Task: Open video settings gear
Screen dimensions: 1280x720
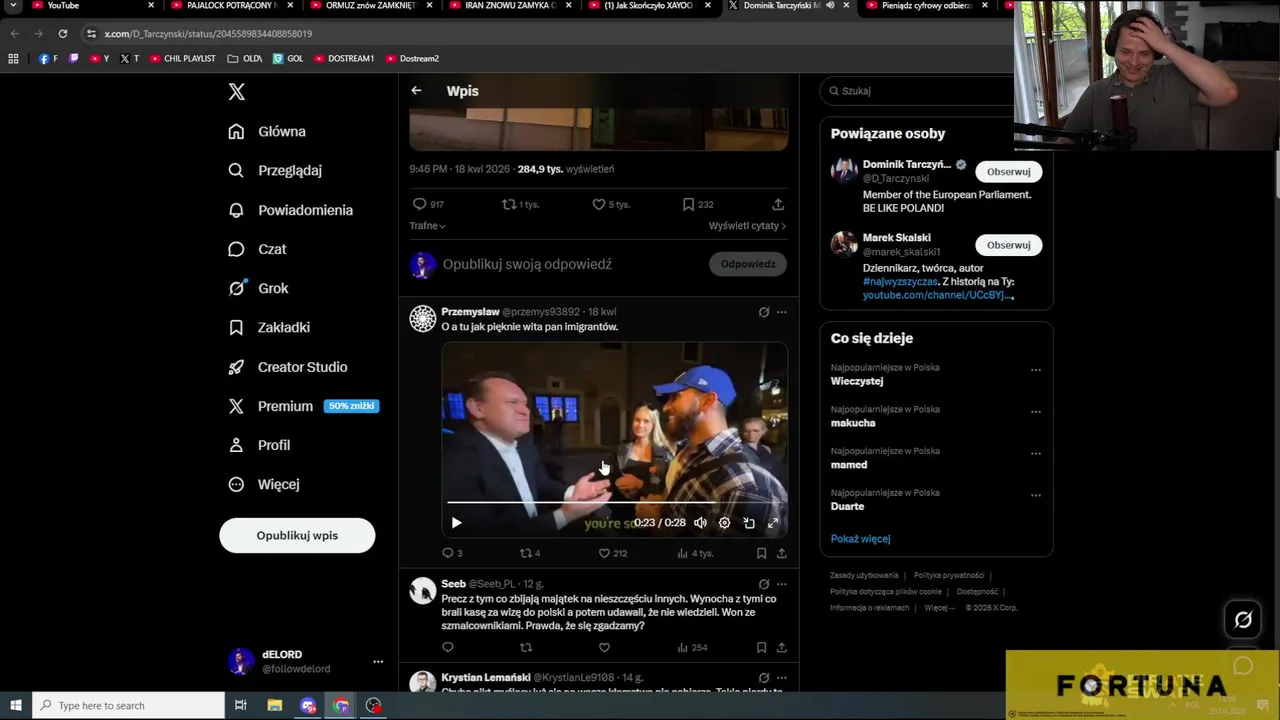Action: pos(724,523)
